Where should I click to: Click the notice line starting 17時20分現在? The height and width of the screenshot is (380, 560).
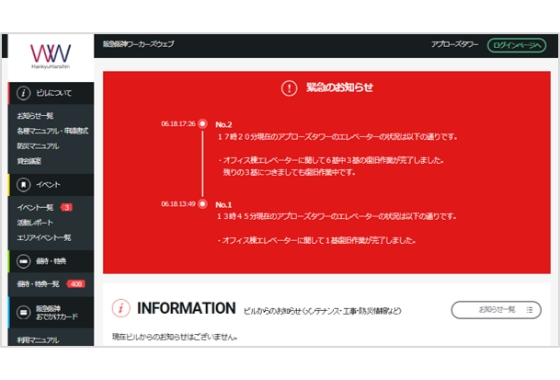337,137
